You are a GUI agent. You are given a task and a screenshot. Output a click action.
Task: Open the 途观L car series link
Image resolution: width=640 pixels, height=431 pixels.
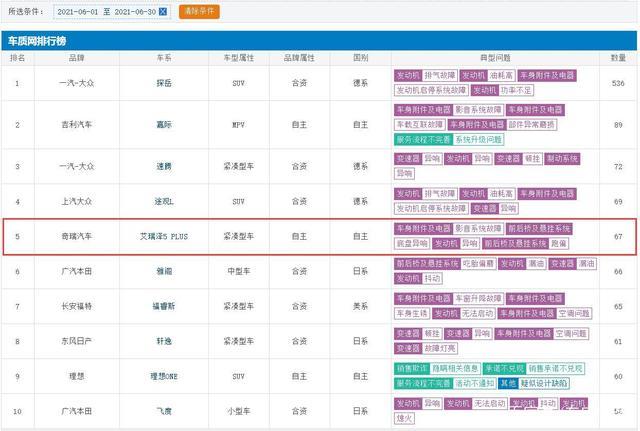164,202
